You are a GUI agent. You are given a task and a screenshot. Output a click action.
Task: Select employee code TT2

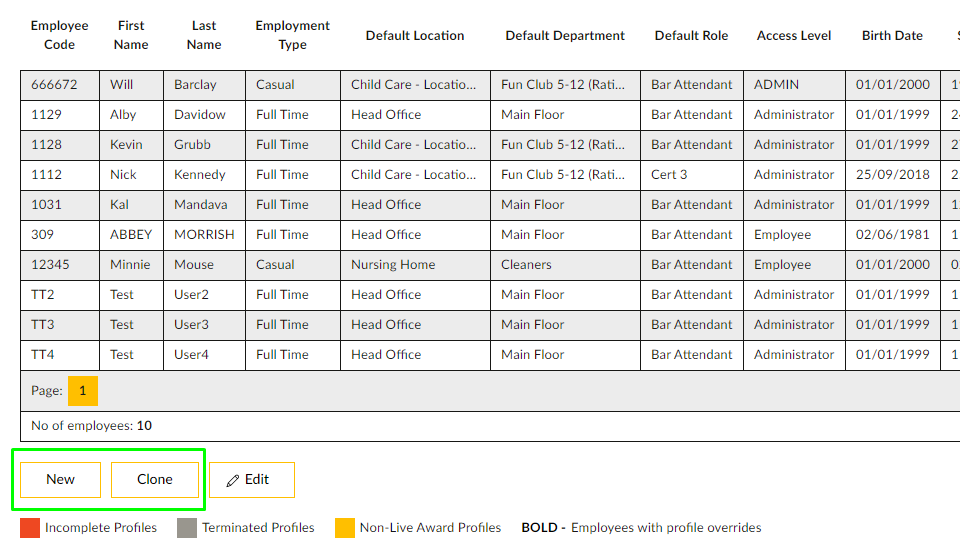[x=43, y=294]
